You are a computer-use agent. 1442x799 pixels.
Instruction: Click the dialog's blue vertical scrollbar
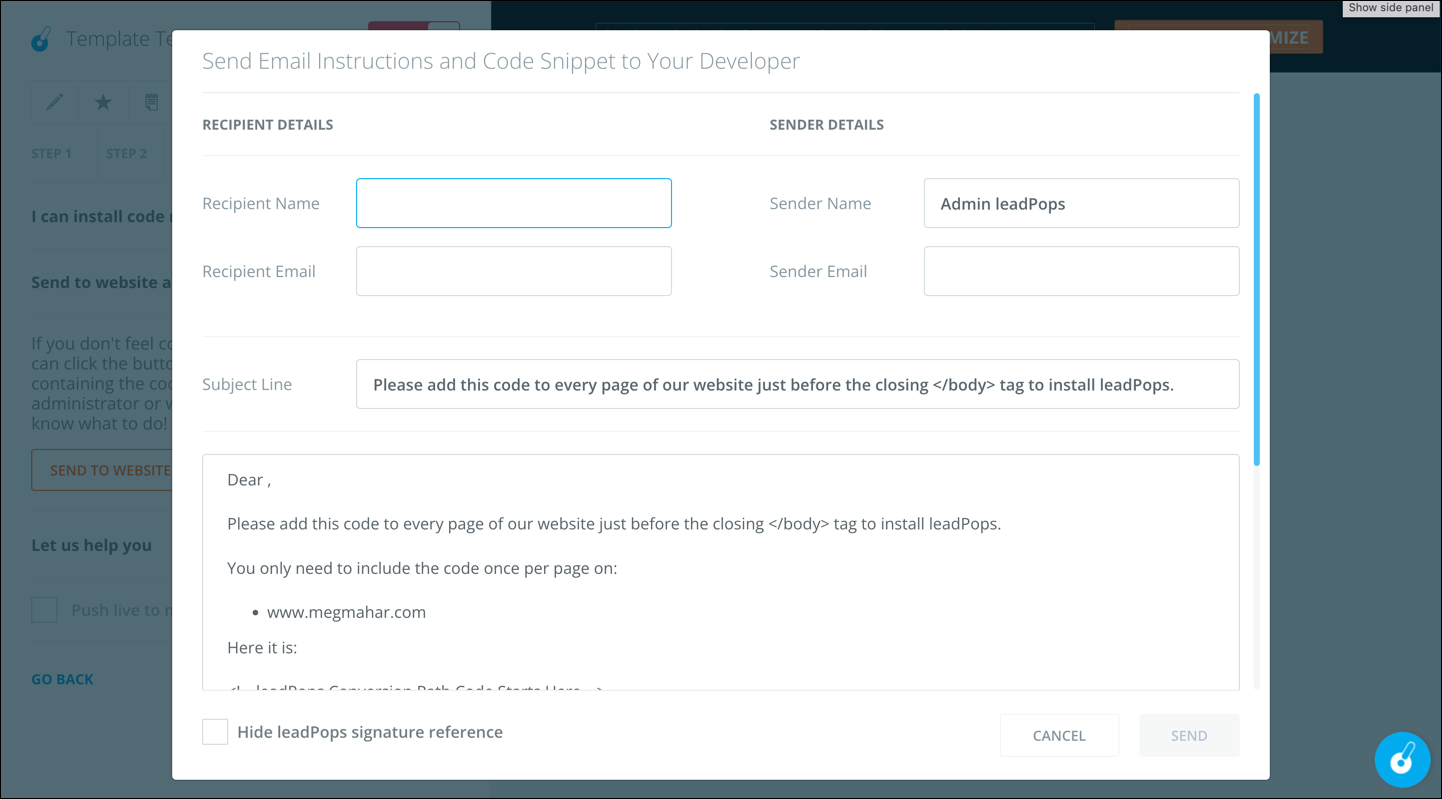(1256, 280)
